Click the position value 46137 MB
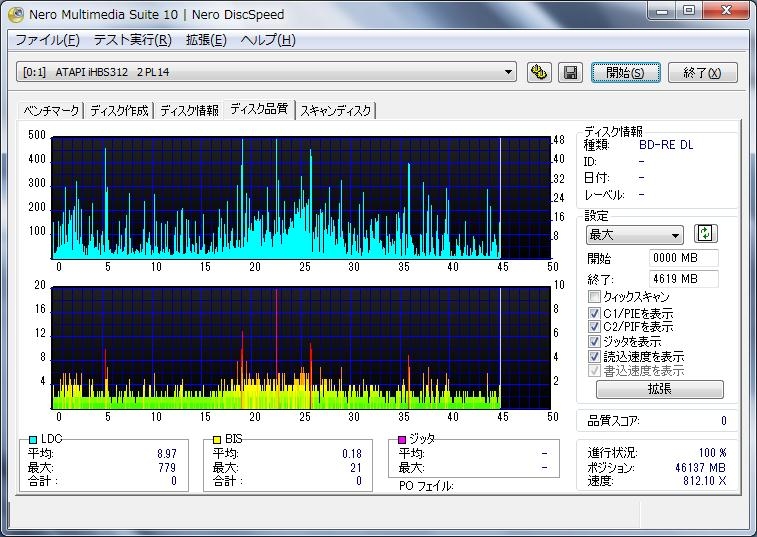The width and height of the screenshot is (757, 537). click(x=700, y=467)
